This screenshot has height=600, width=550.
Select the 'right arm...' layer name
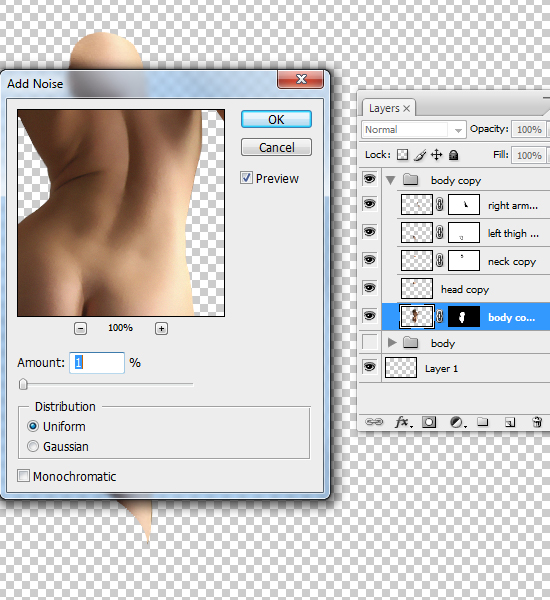(513, 206)
